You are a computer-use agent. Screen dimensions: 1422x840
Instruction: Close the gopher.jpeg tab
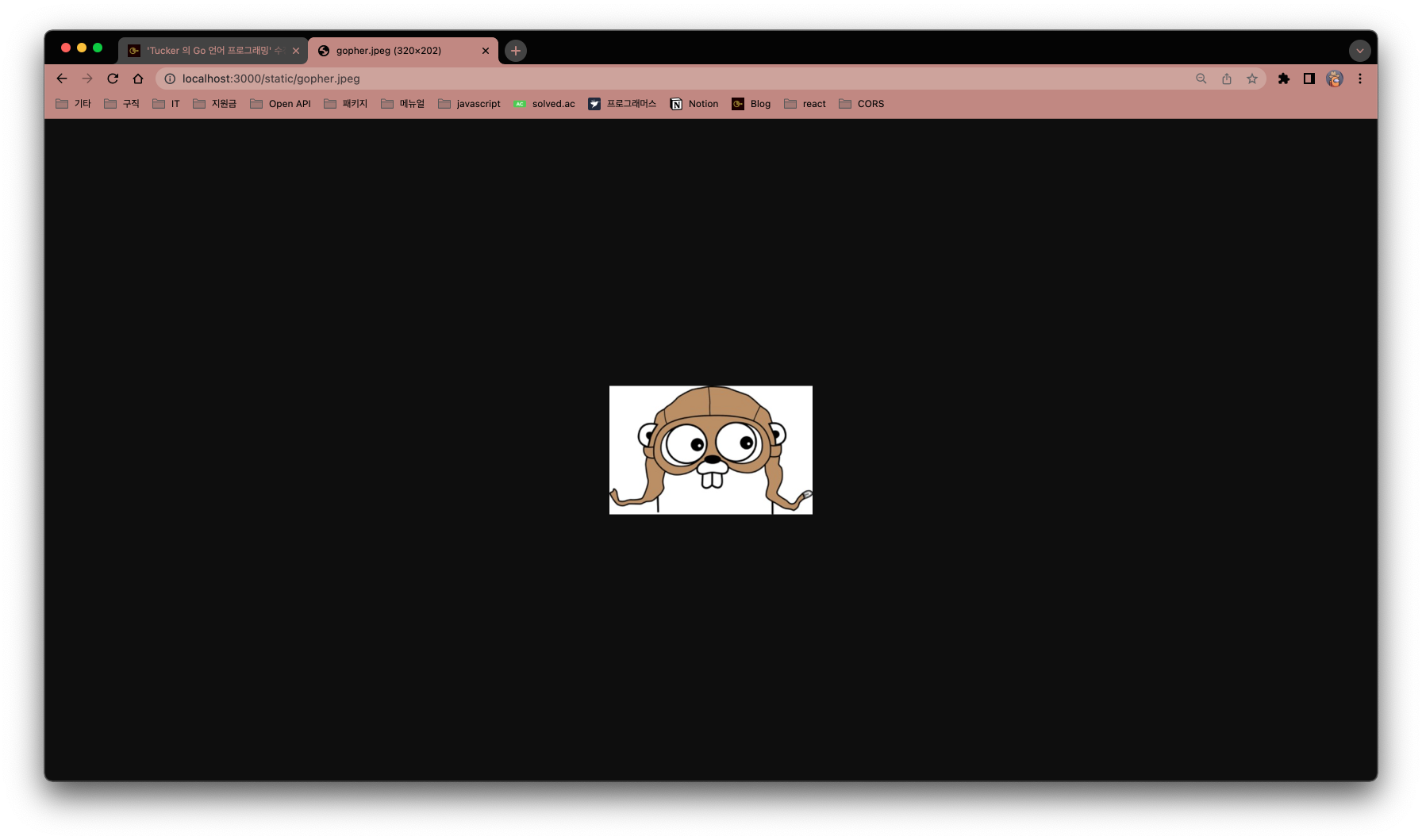(486, 51)
